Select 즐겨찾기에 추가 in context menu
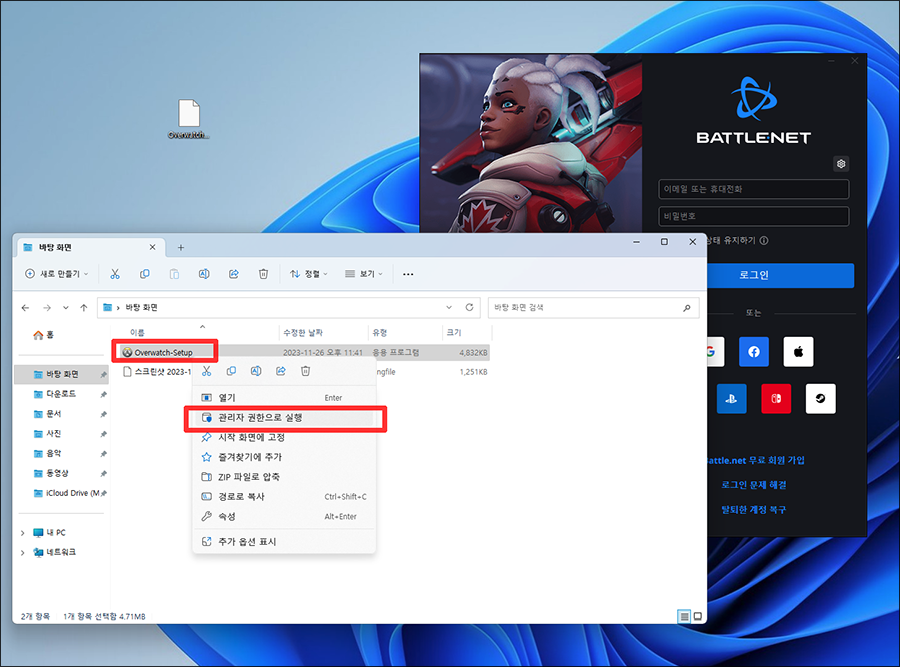The width and height of the screenshot is (900, 667). pyautogui.click(x=284, y=457)
